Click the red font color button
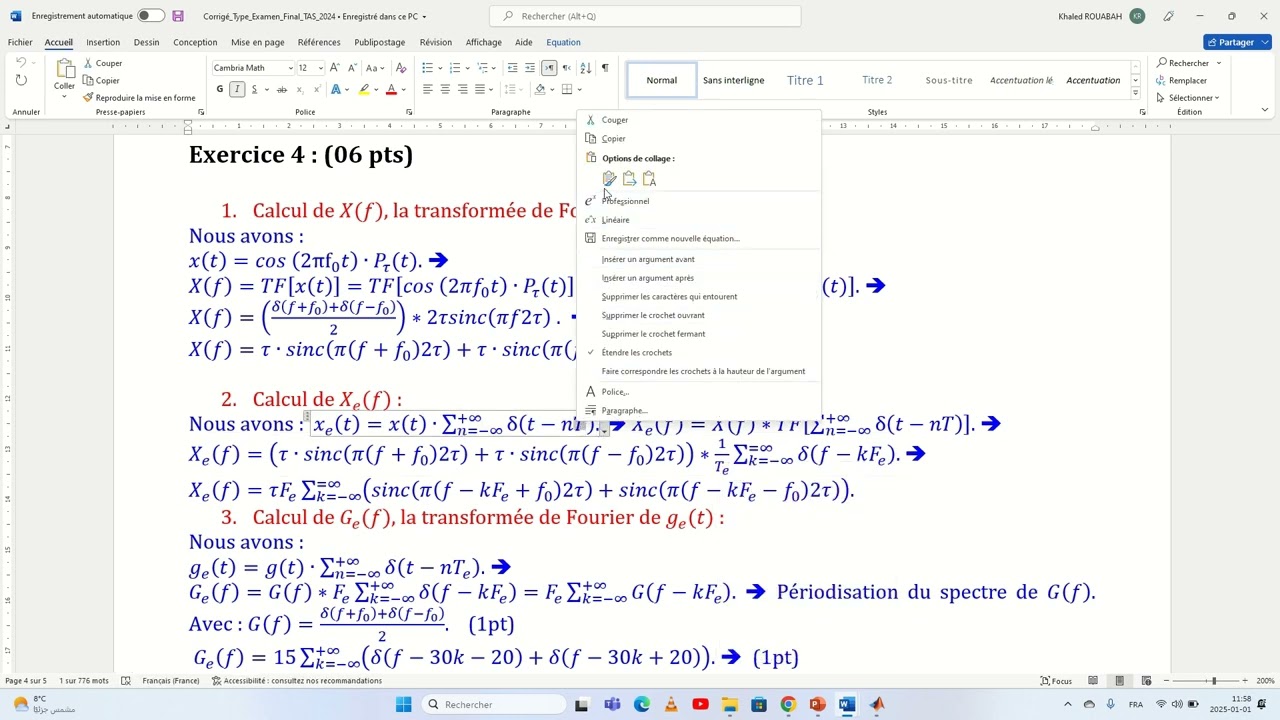The height and width of the screenshot is (720, 1280). point(392,89)
